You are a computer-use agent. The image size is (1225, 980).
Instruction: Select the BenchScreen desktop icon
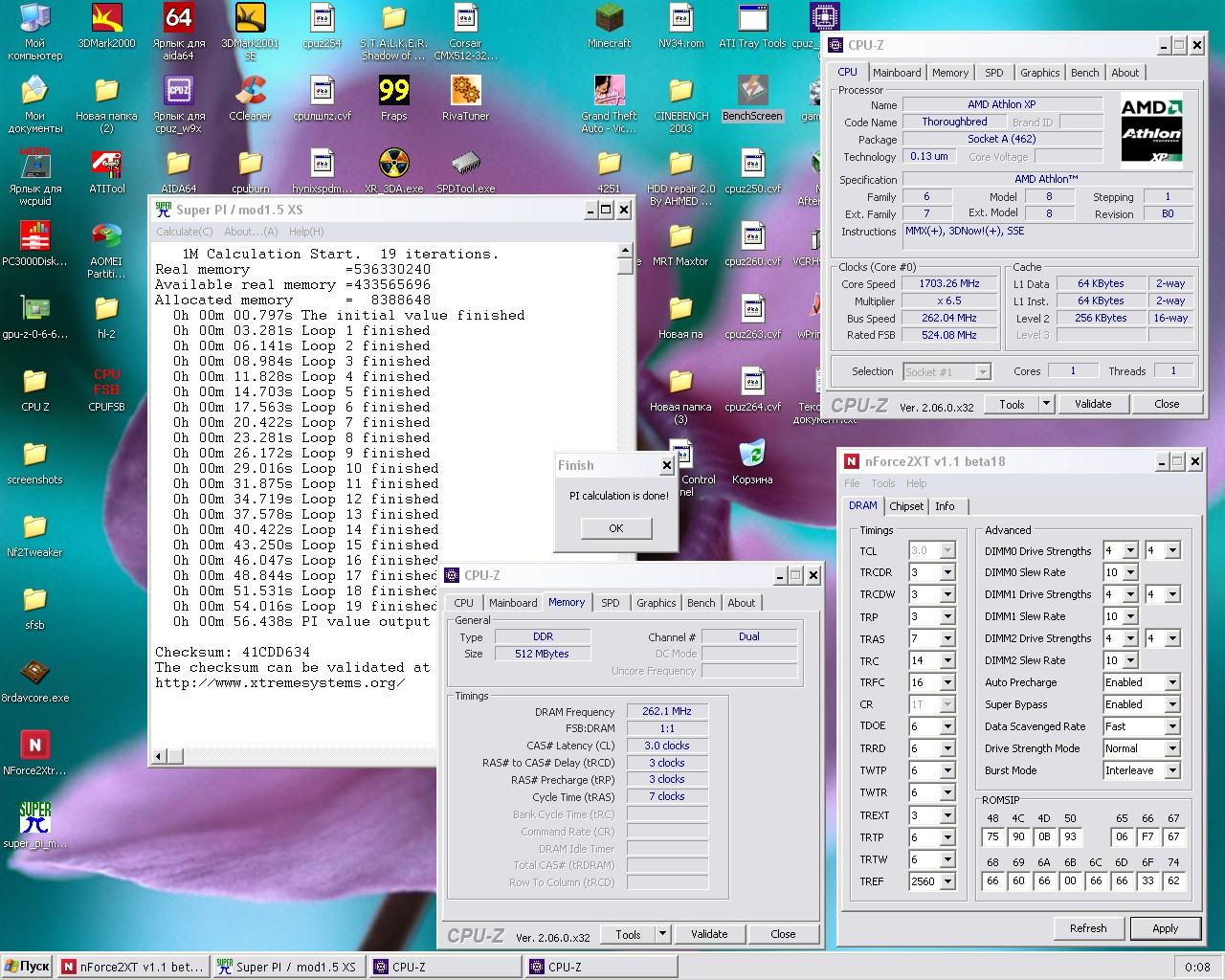coord(752,100)
